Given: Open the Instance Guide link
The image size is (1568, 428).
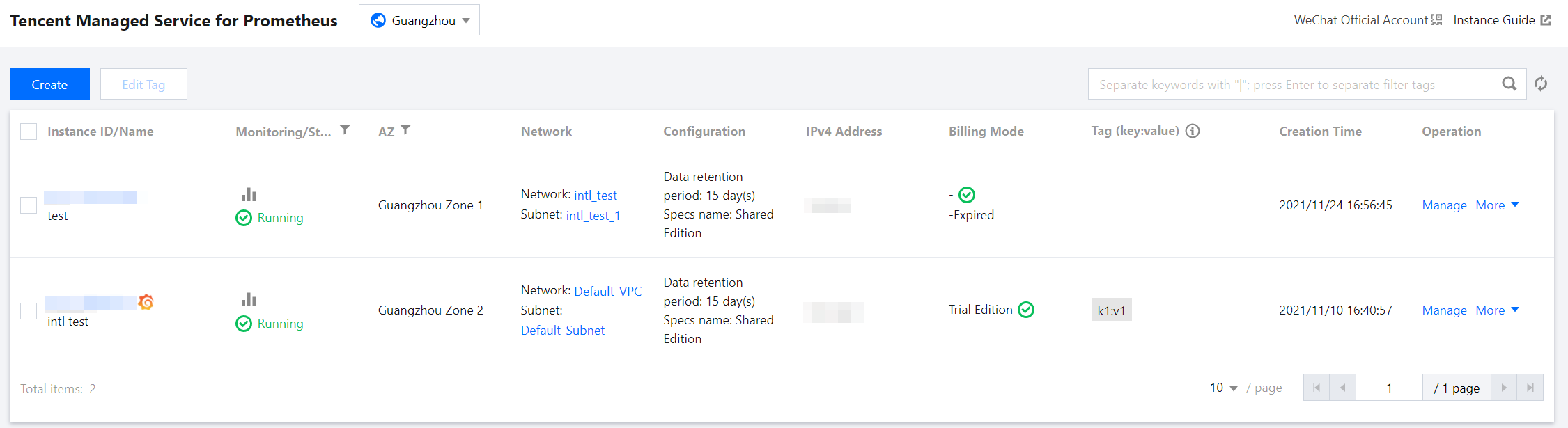Looking at the screenshot, I should tap(1501, 20).
